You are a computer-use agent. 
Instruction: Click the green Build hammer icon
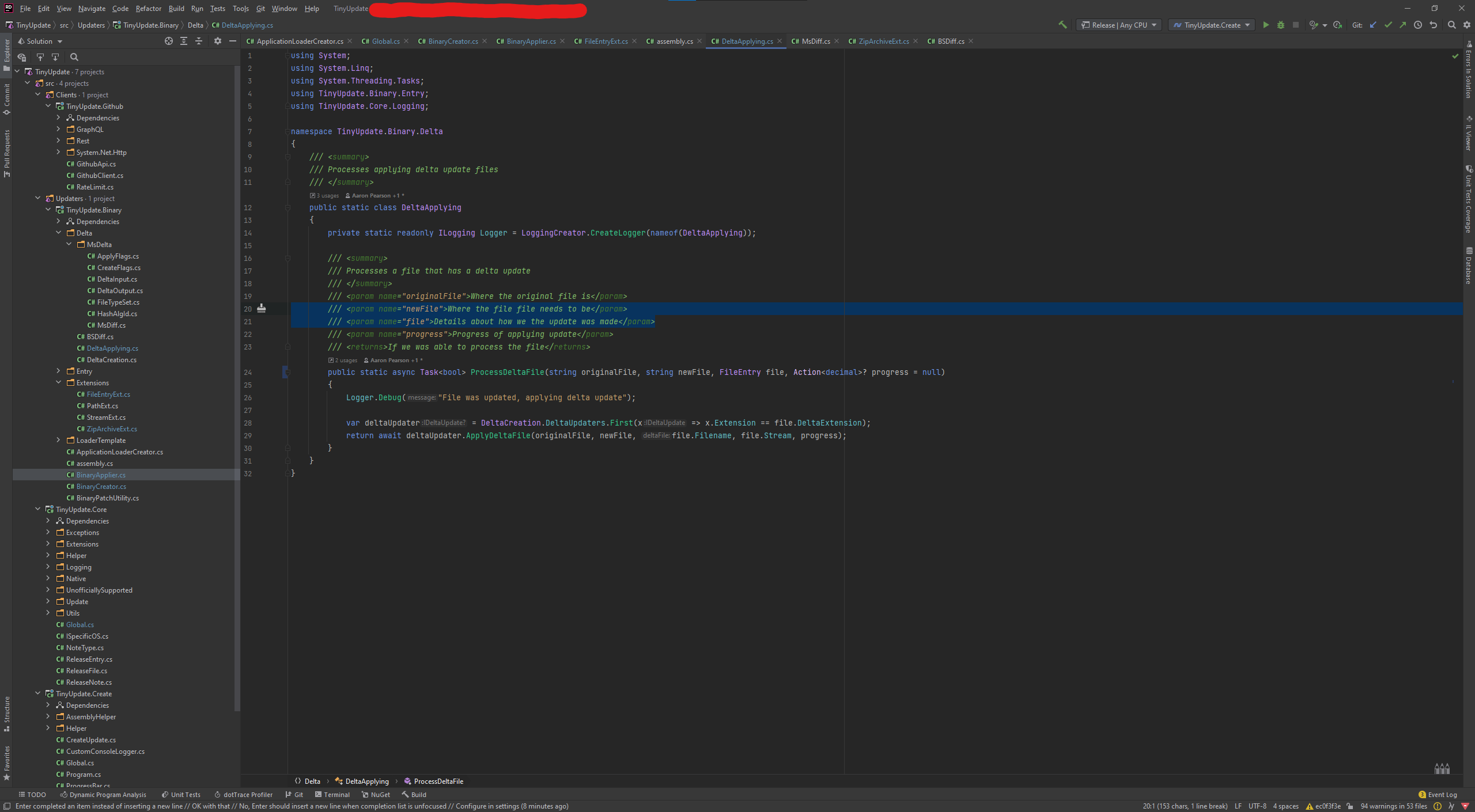point(1062,25)
